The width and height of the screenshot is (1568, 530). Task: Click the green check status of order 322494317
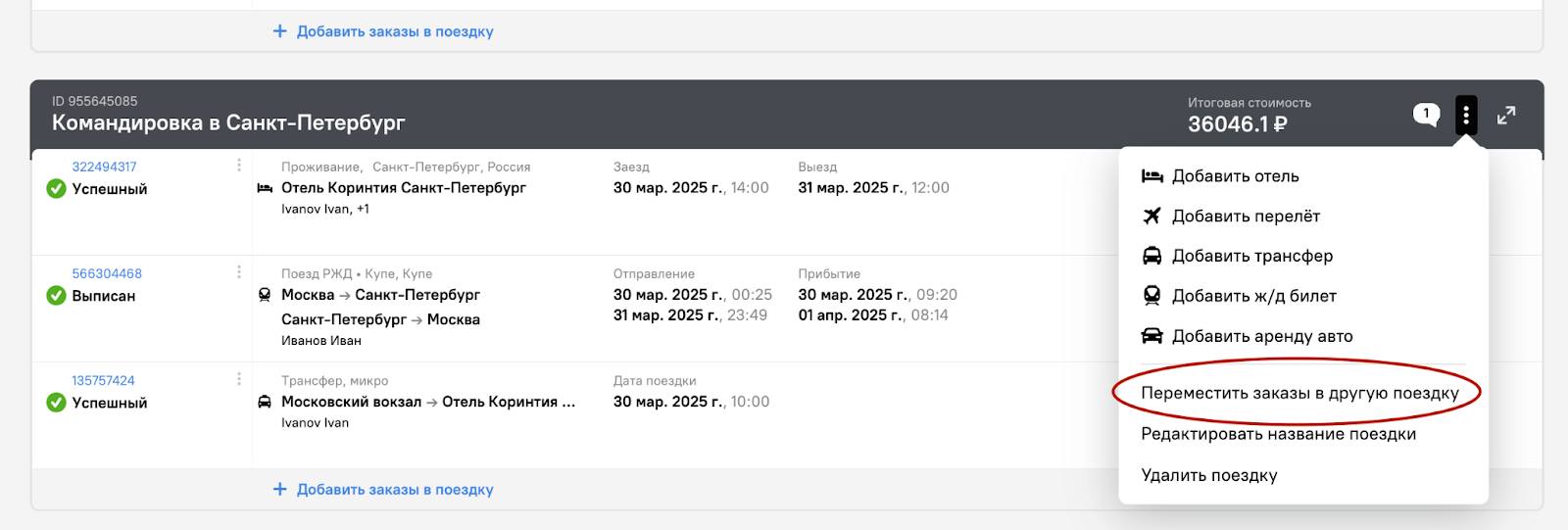(57, 188)
